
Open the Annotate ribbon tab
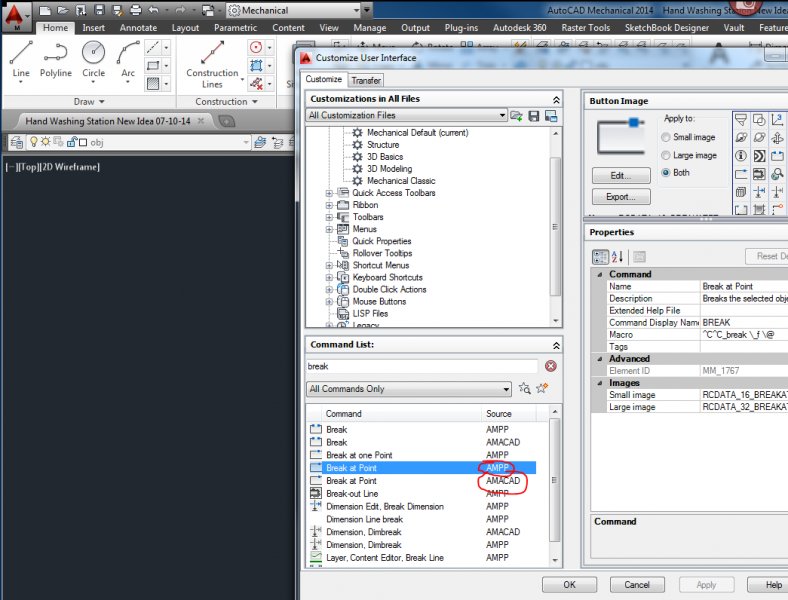(138, 28)
